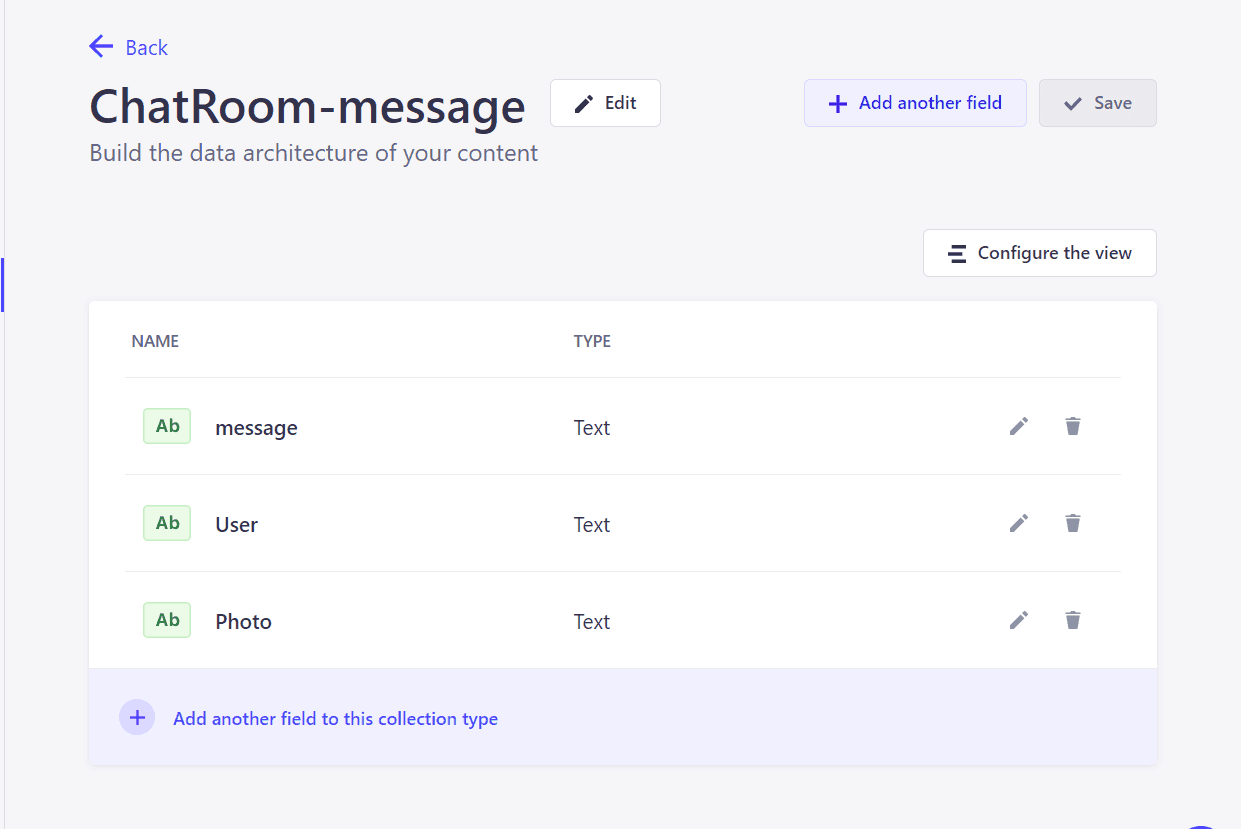This screenshot has height=829, width=1241.
Task: Click the round plus icon in the footer
Action: pos(137,718)
